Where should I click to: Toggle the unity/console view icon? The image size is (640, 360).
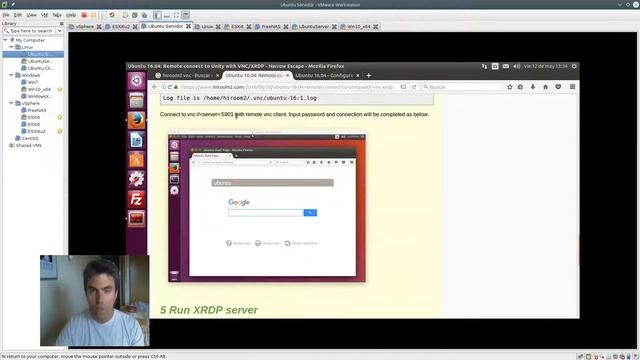pyautogui.click(x=186, y=15)
